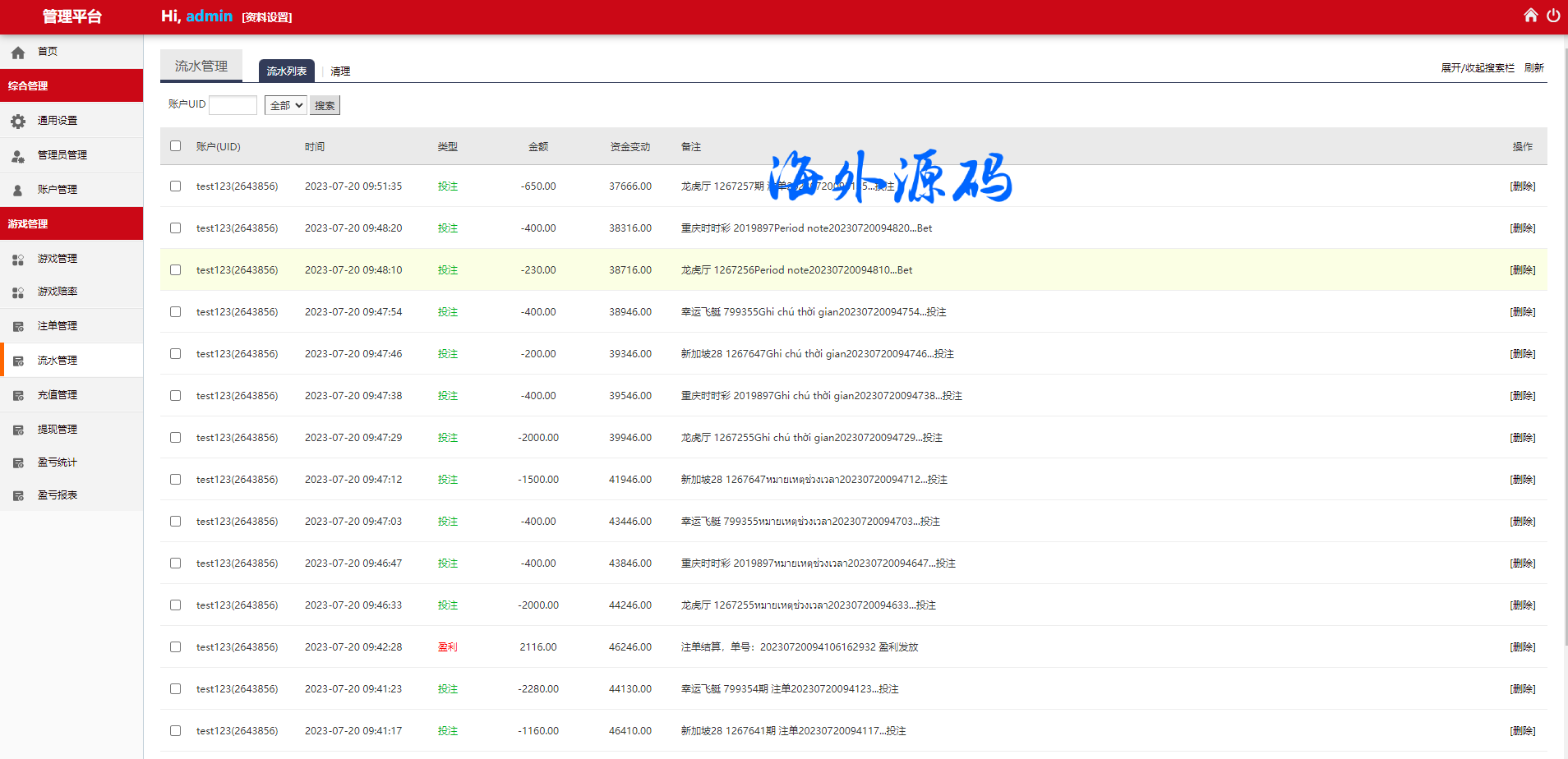The height and width of the screenshot is (759, 1568).
Task: Click the gear icon beside 通用设置
Action: tap(18, 122)
